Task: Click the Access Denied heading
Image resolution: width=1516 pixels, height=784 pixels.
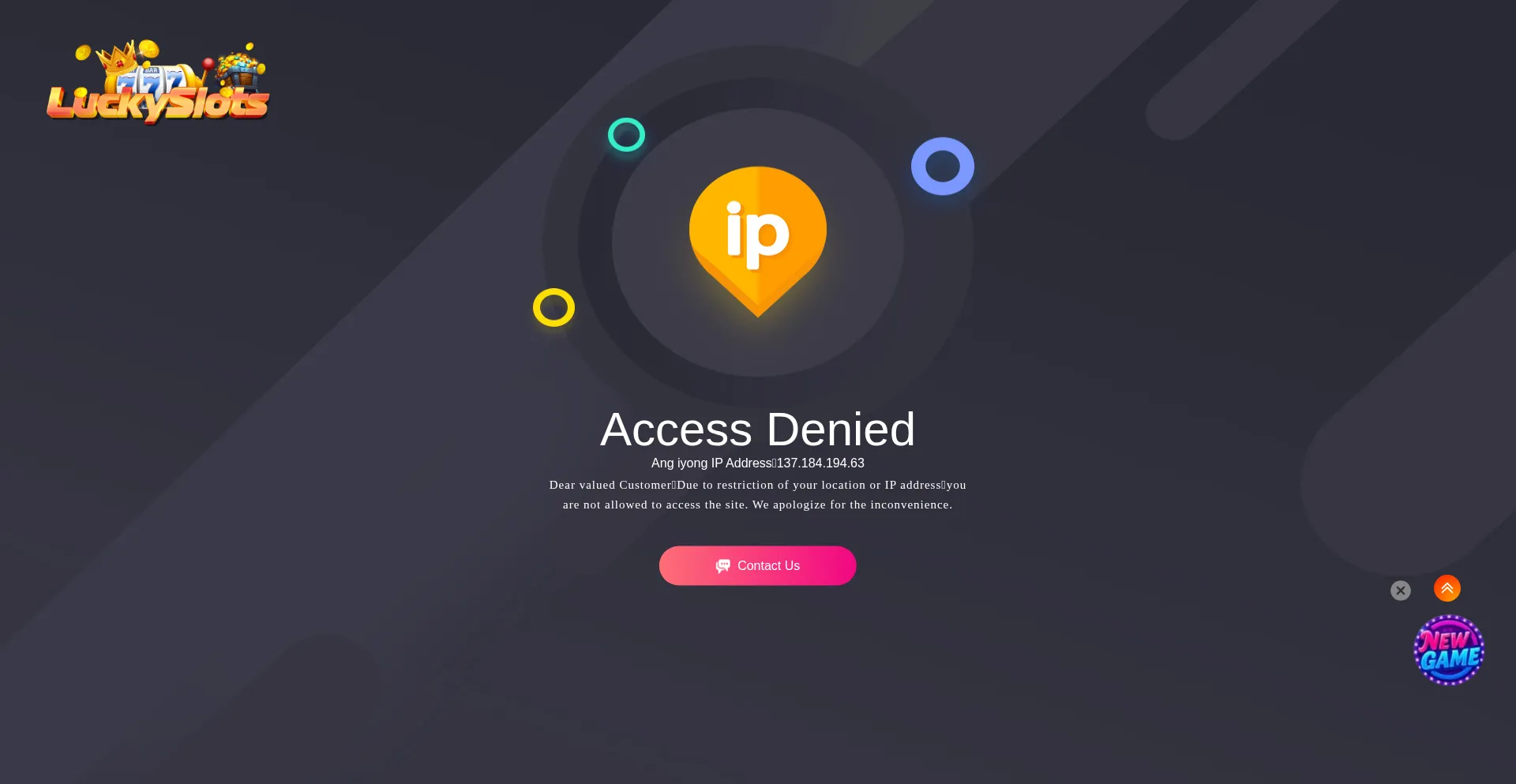Action: pyautogui.click(x=757, y=430)
